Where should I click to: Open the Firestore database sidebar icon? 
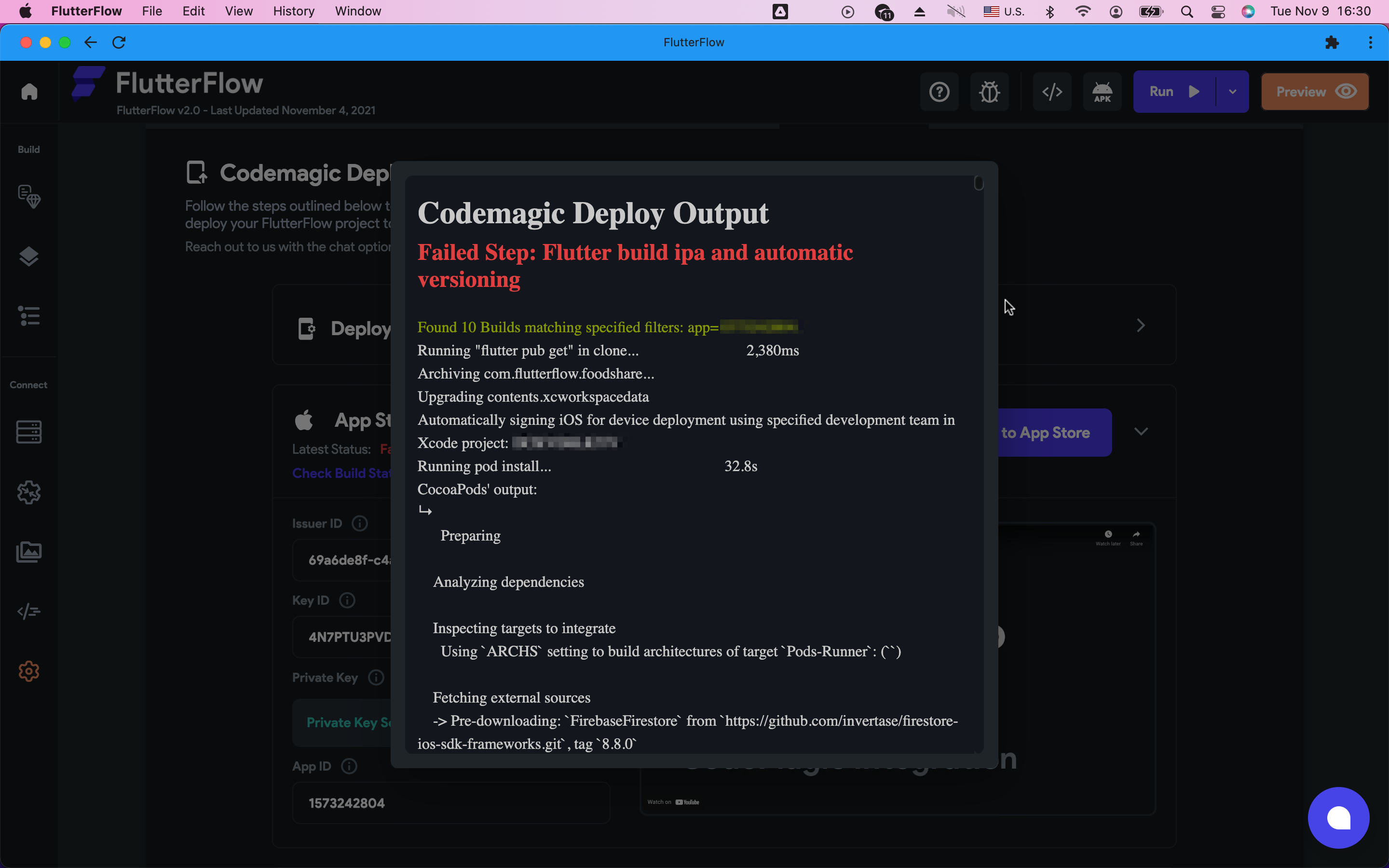tap(29, 432)
